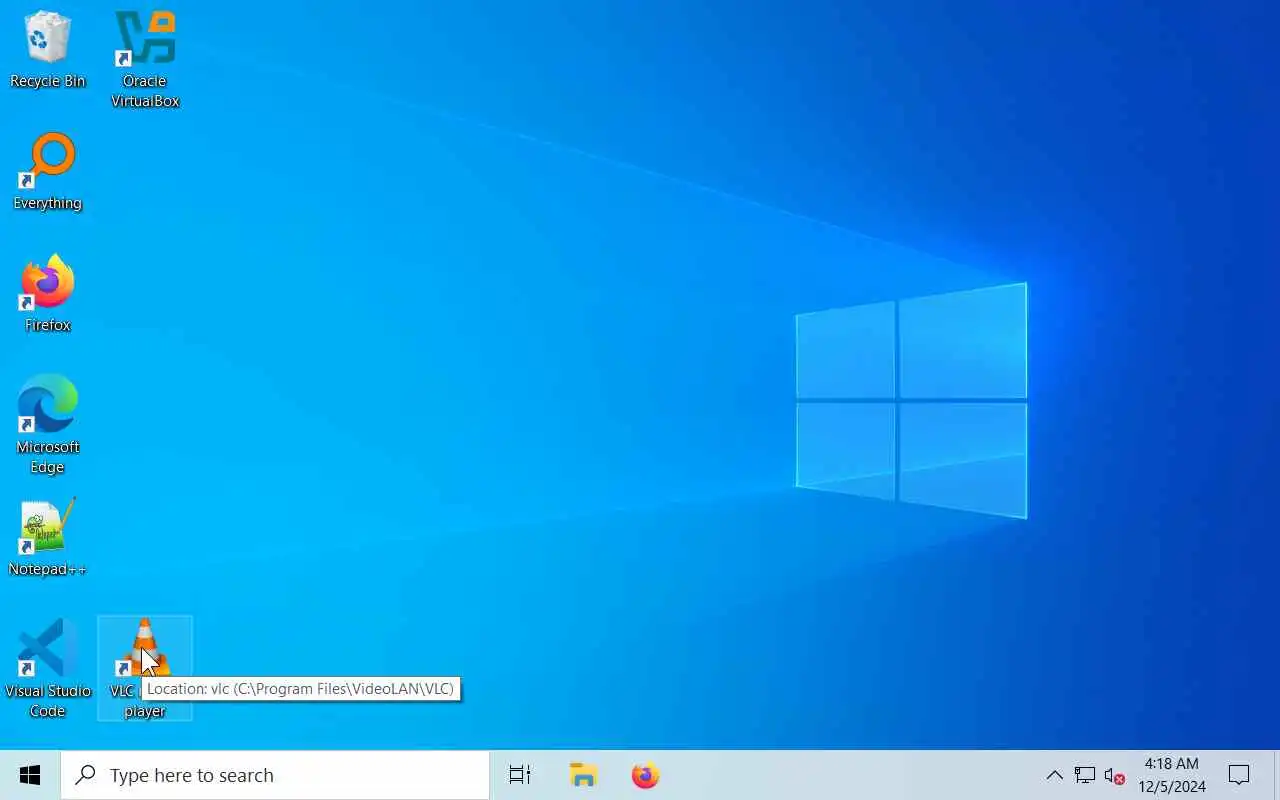Click the Type here to search box

(x=275, y=775)
